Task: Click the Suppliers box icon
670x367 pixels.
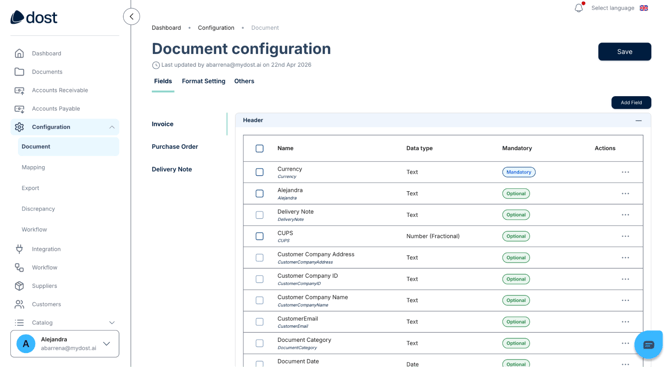Action: click(x=19, y=286)
